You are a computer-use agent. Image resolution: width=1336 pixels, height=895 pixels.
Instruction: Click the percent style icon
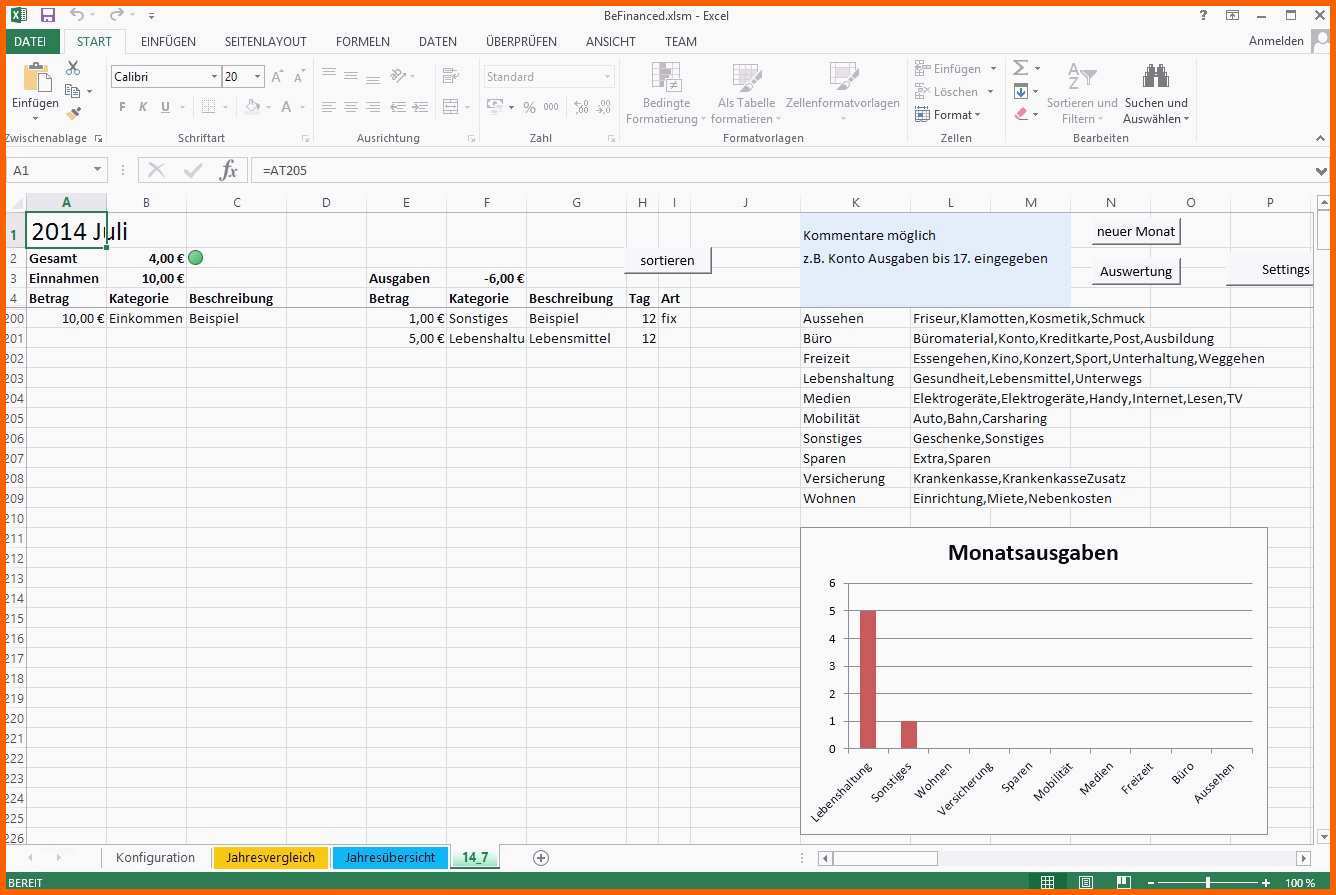click(528, 107)
